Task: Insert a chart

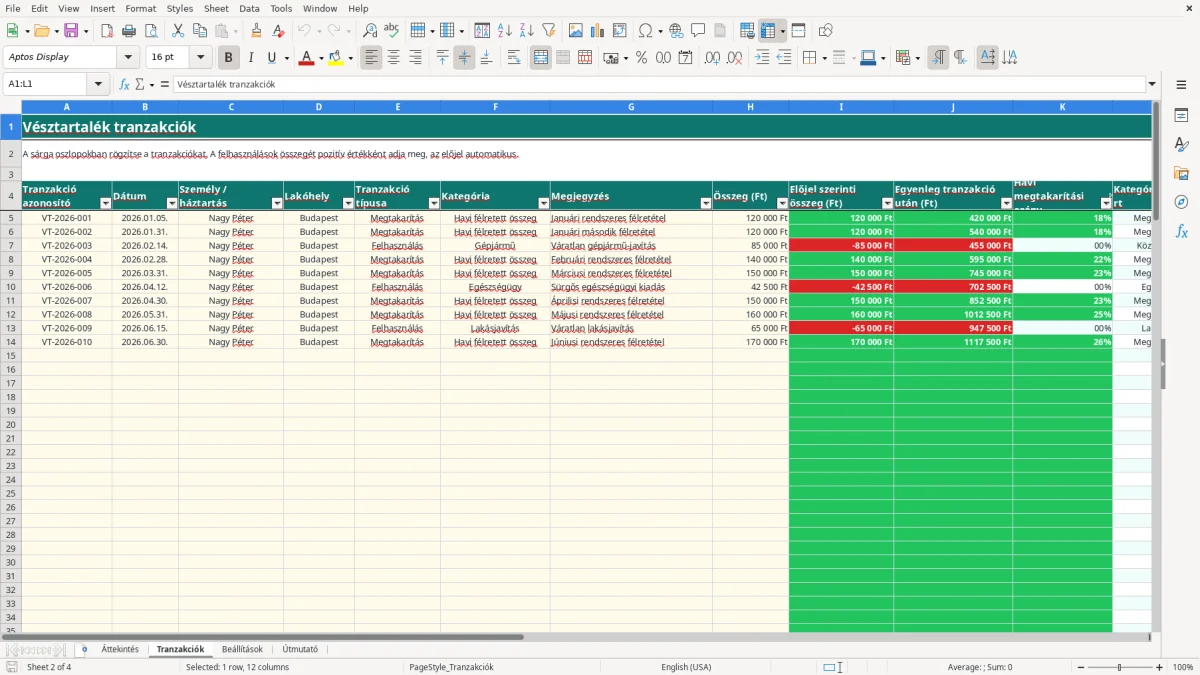Action: tap(598, 31)
